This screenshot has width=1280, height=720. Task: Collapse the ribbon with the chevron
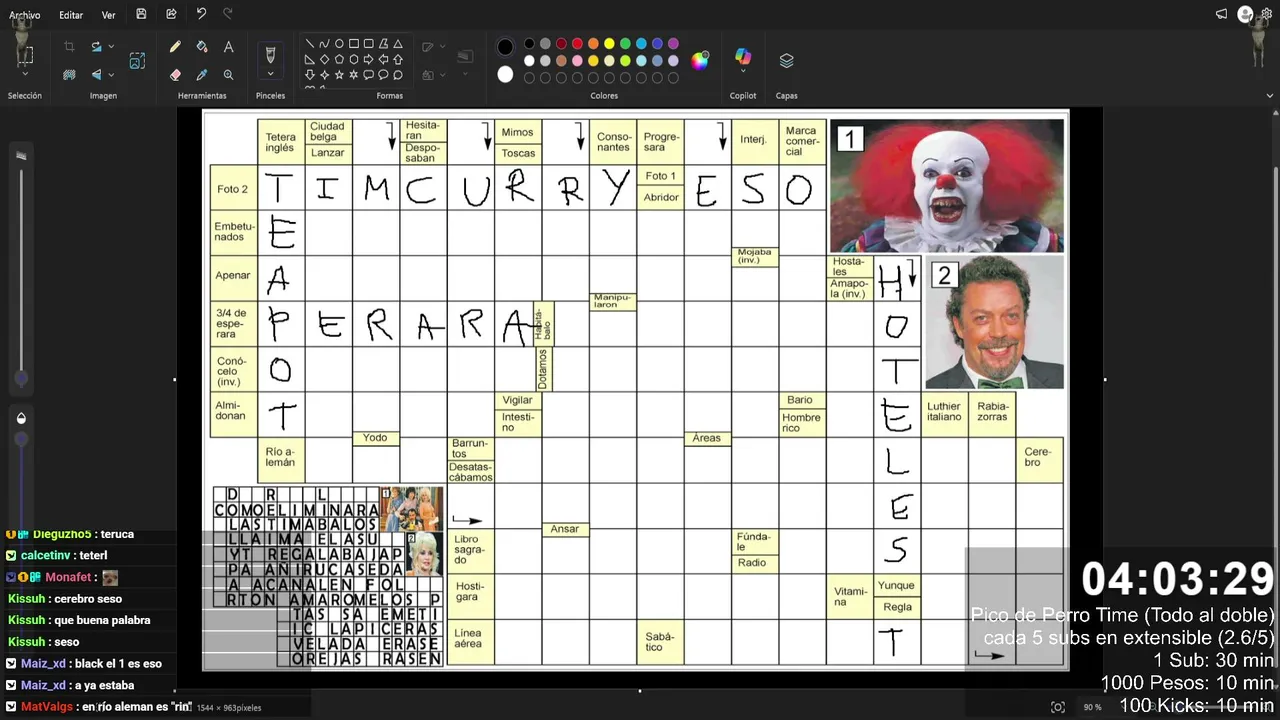1270,96
